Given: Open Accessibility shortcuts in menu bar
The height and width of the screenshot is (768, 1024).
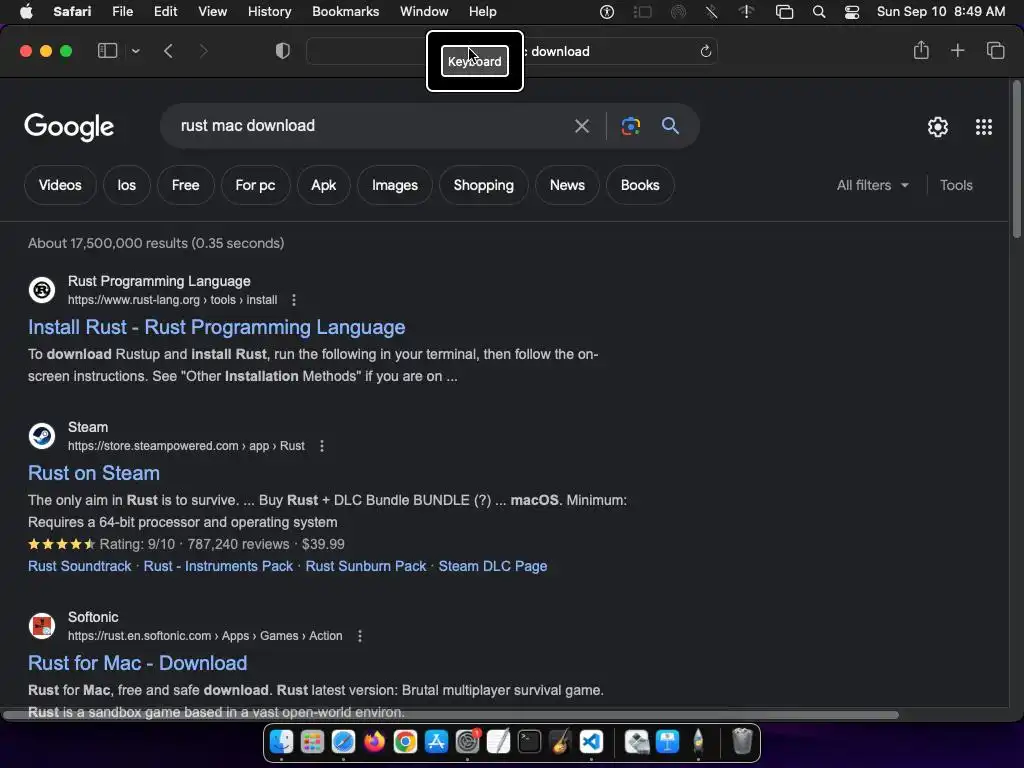Looking at the screenshot, I should (x=607, y=12).
